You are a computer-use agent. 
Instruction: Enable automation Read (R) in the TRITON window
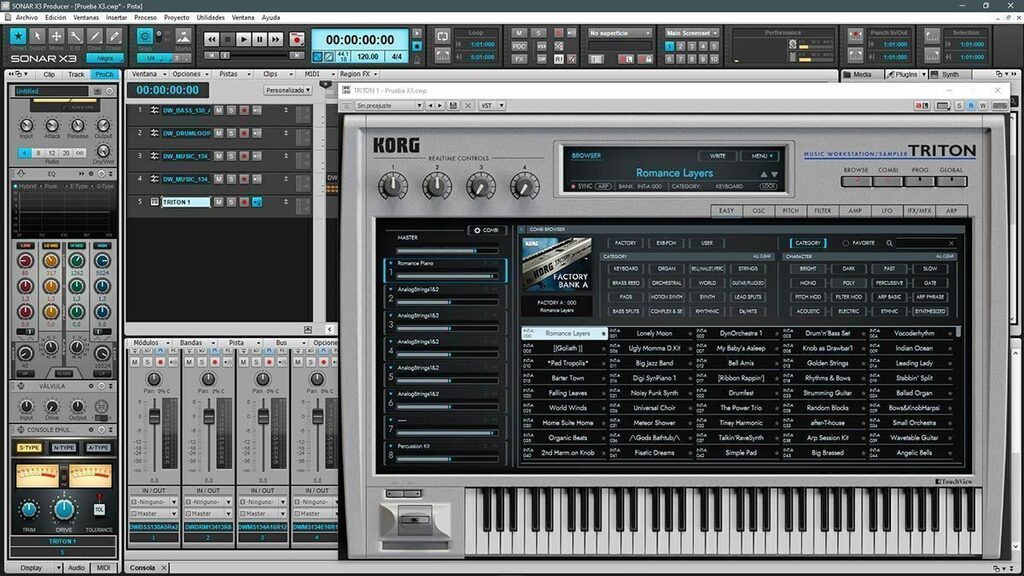[971, 106]
